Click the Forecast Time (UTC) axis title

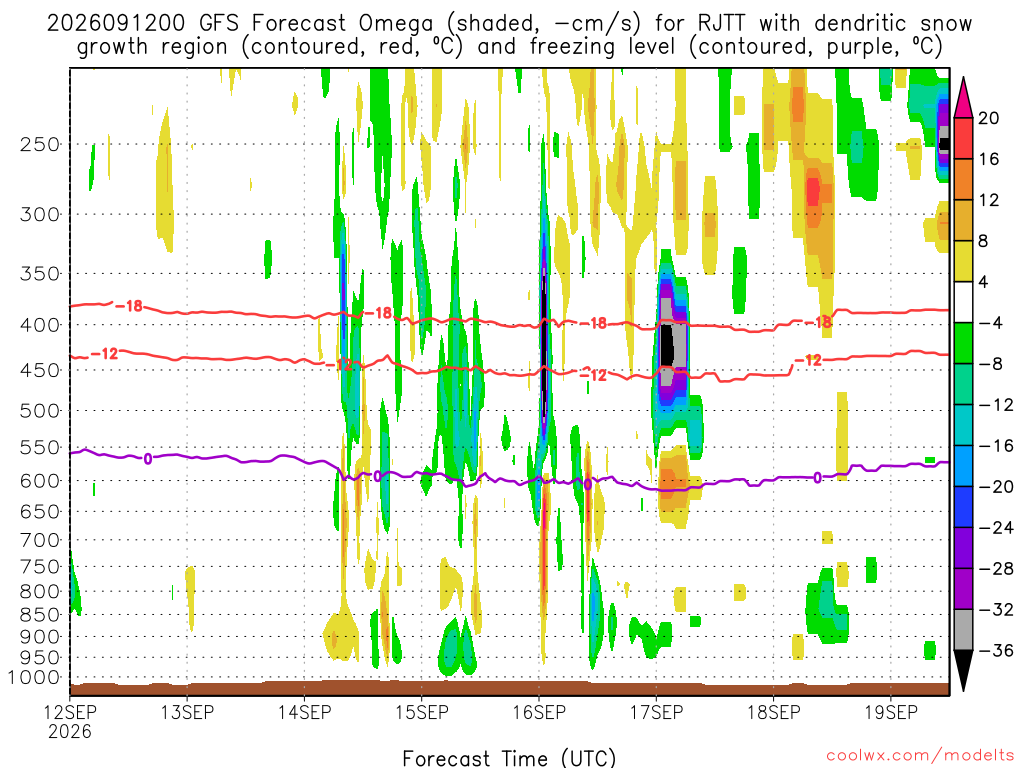(x=509, y=758)
